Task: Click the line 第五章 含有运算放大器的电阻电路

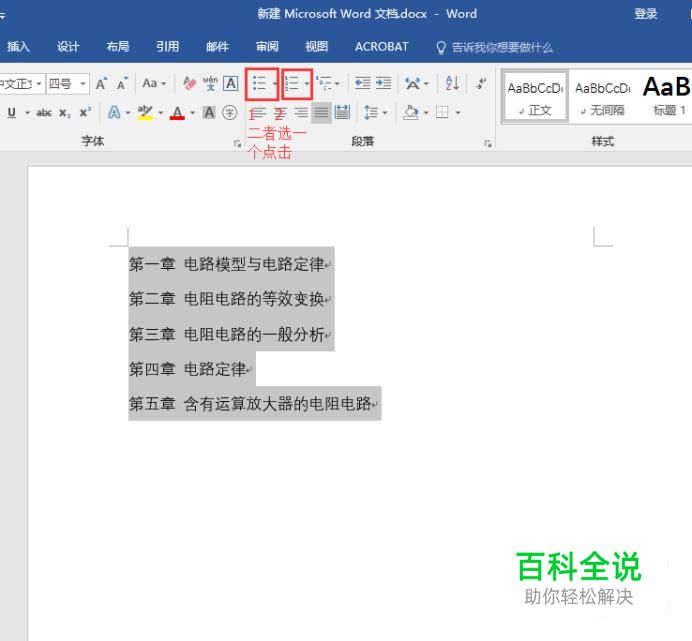Action: tap(252, 403)
